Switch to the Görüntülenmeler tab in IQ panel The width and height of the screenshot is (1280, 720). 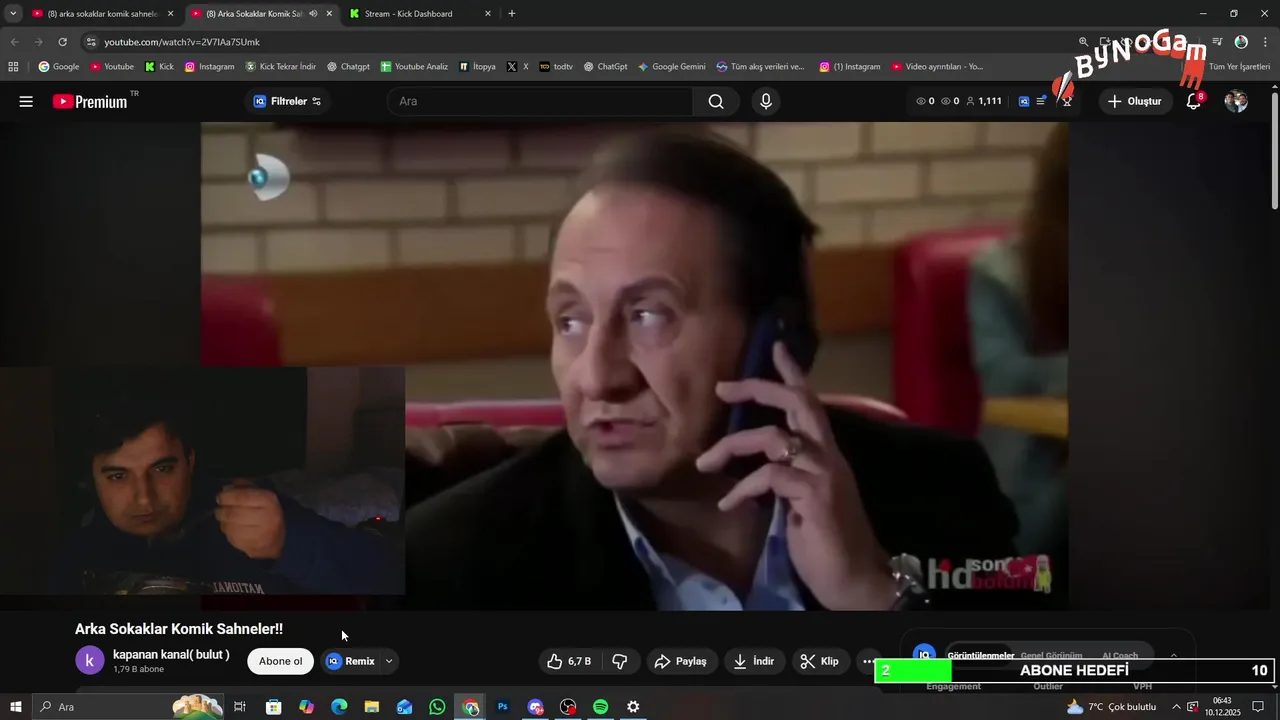(x=981, y=656)
